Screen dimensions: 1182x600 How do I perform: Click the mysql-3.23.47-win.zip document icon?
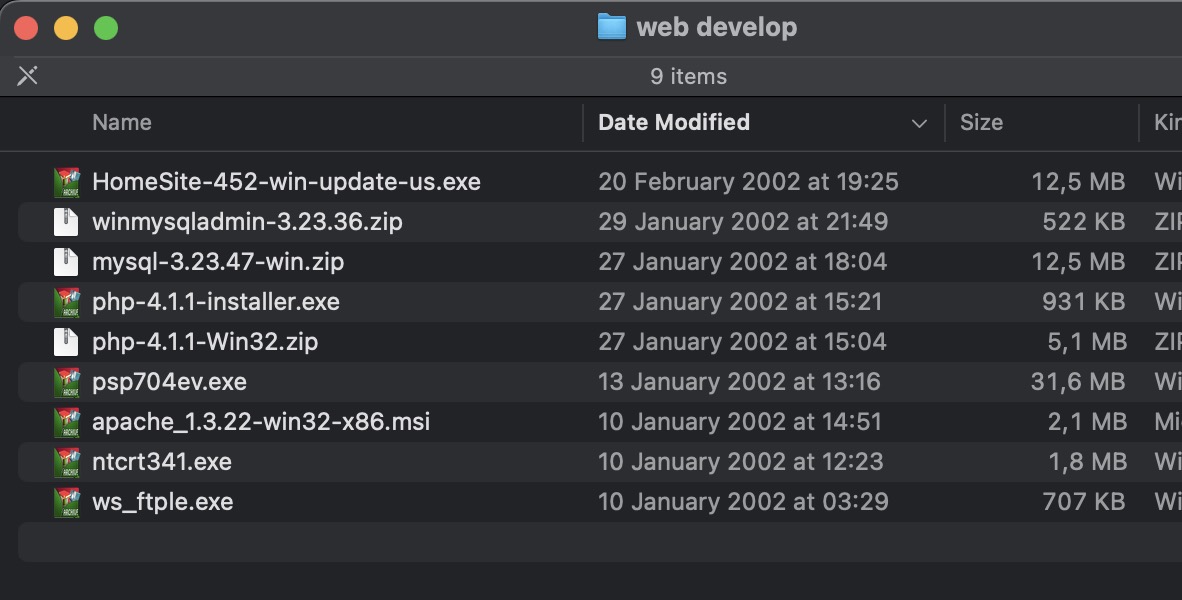[66, 262]
